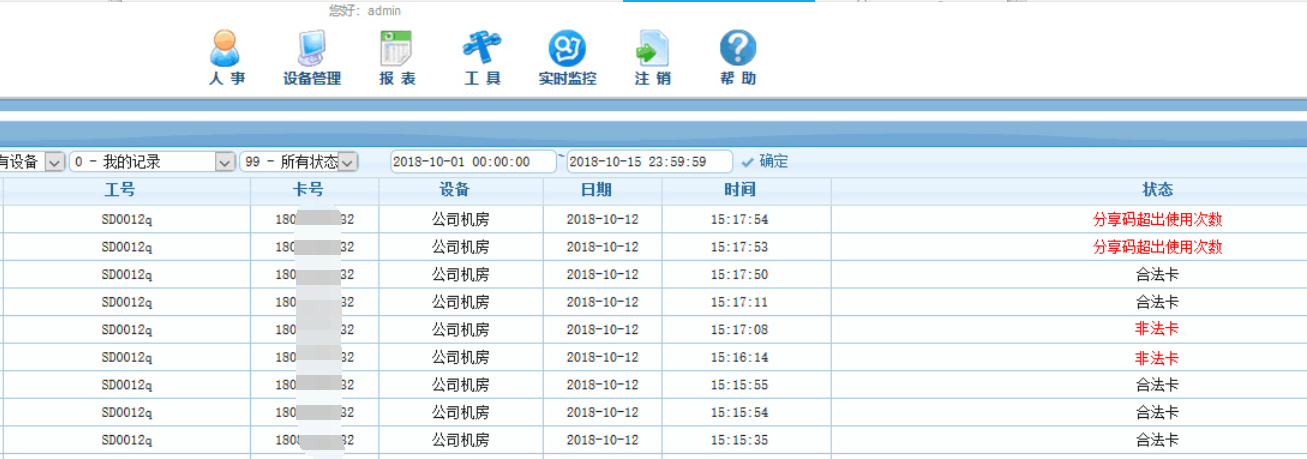Expand the 所有设备 device dropdown
The width and height of the screenshot is (1307, 459).
coord(54,162)
